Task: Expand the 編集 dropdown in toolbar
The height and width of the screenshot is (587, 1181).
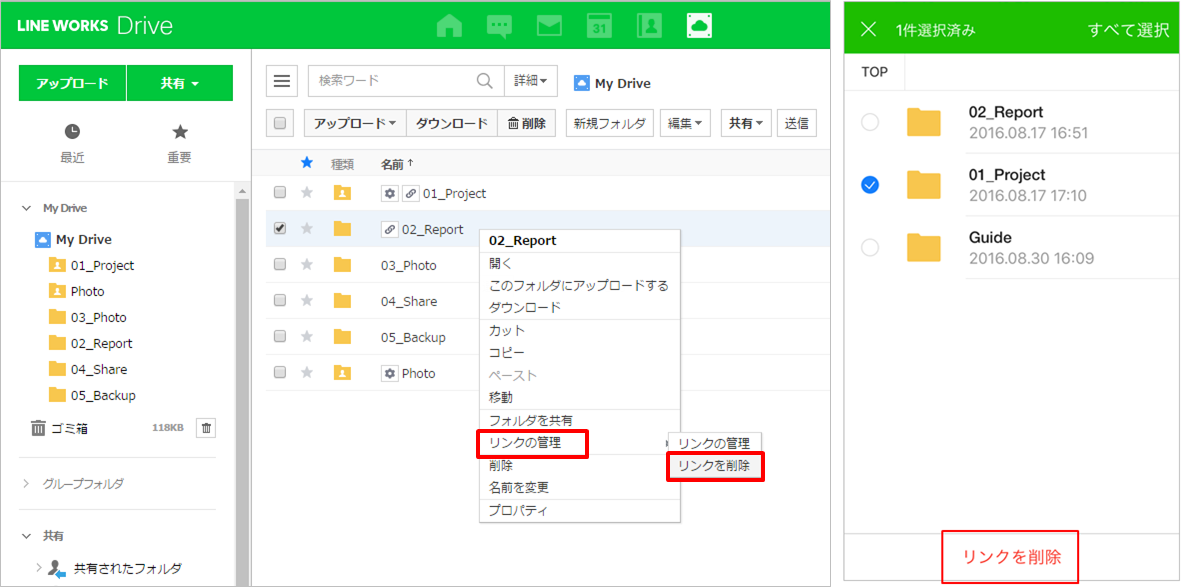Action: click(x=685, y=123)
